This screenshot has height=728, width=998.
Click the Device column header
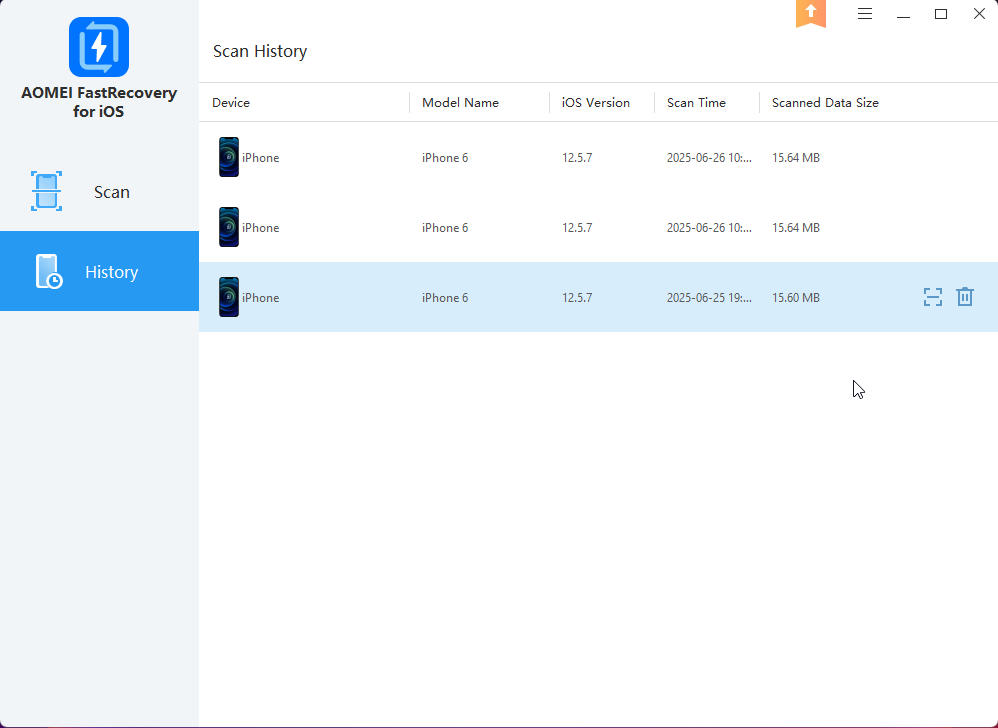tap(231, 102)
